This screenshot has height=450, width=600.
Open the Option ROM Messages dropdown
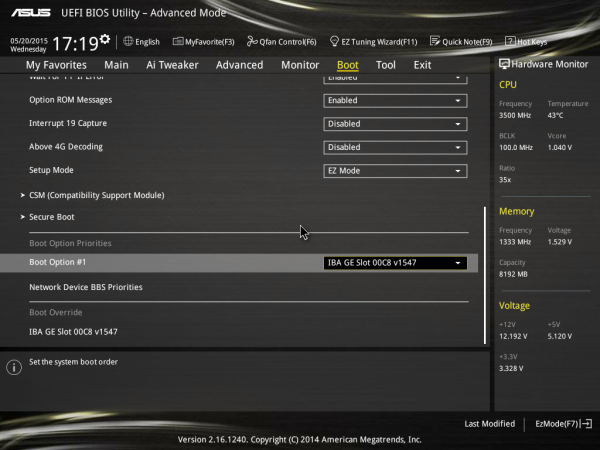pos(395,101)
